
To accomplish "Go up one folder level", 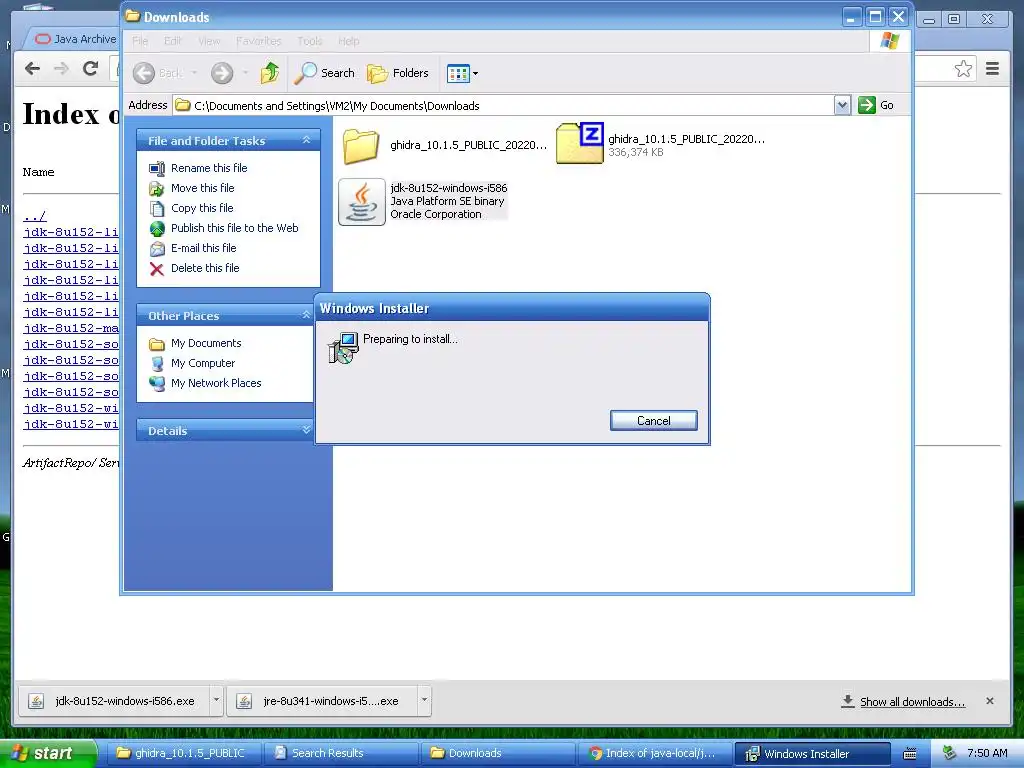I will [269, 73].
